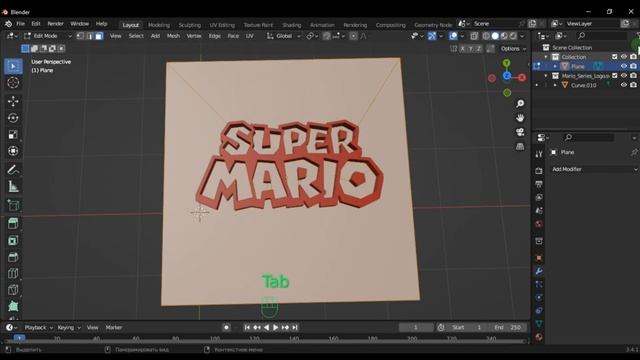Image resolution: width=640 pixels, height=360 pixels.
Task: Open the World properties tab
Action: point(539,224)
